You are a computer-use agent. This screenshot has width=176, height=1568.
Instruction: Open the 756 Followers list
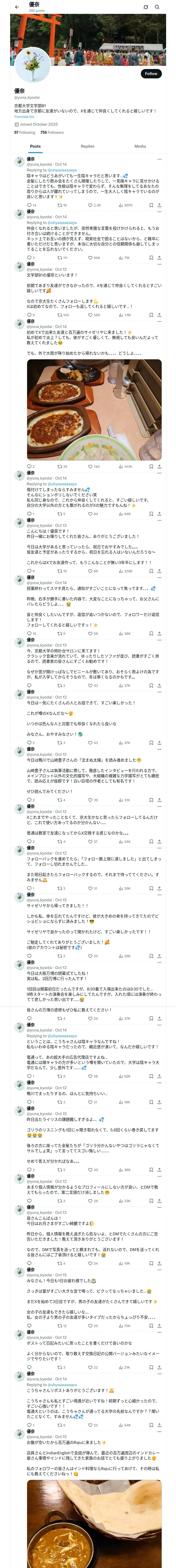(x=52, y=132)
